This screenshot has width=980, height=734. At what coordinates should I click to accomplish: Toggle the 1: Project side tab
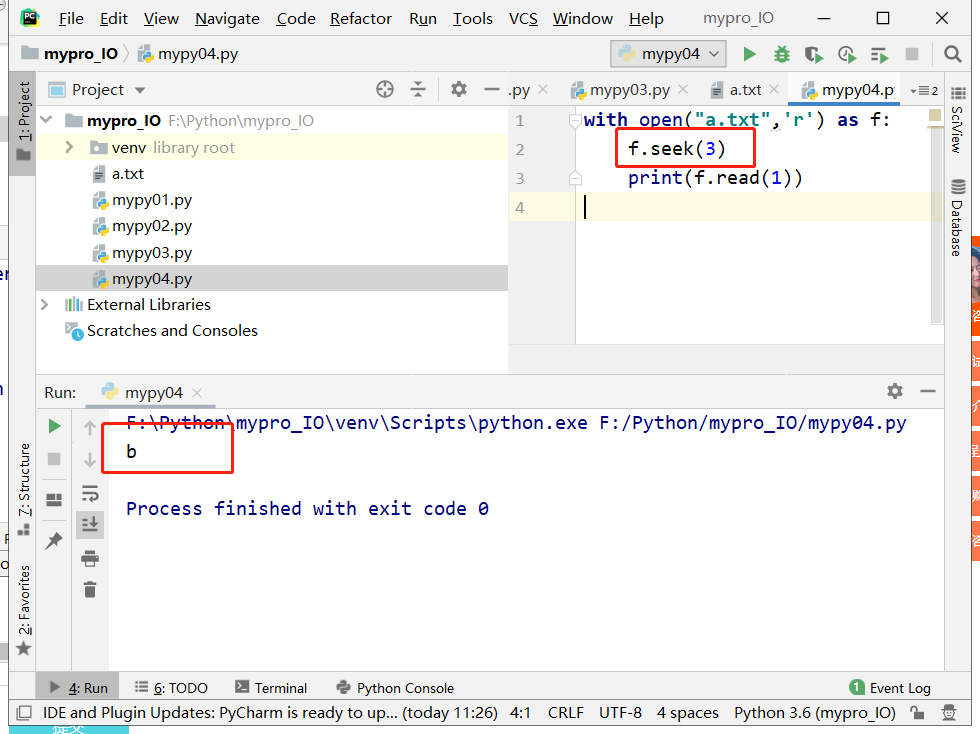[23, 121]
